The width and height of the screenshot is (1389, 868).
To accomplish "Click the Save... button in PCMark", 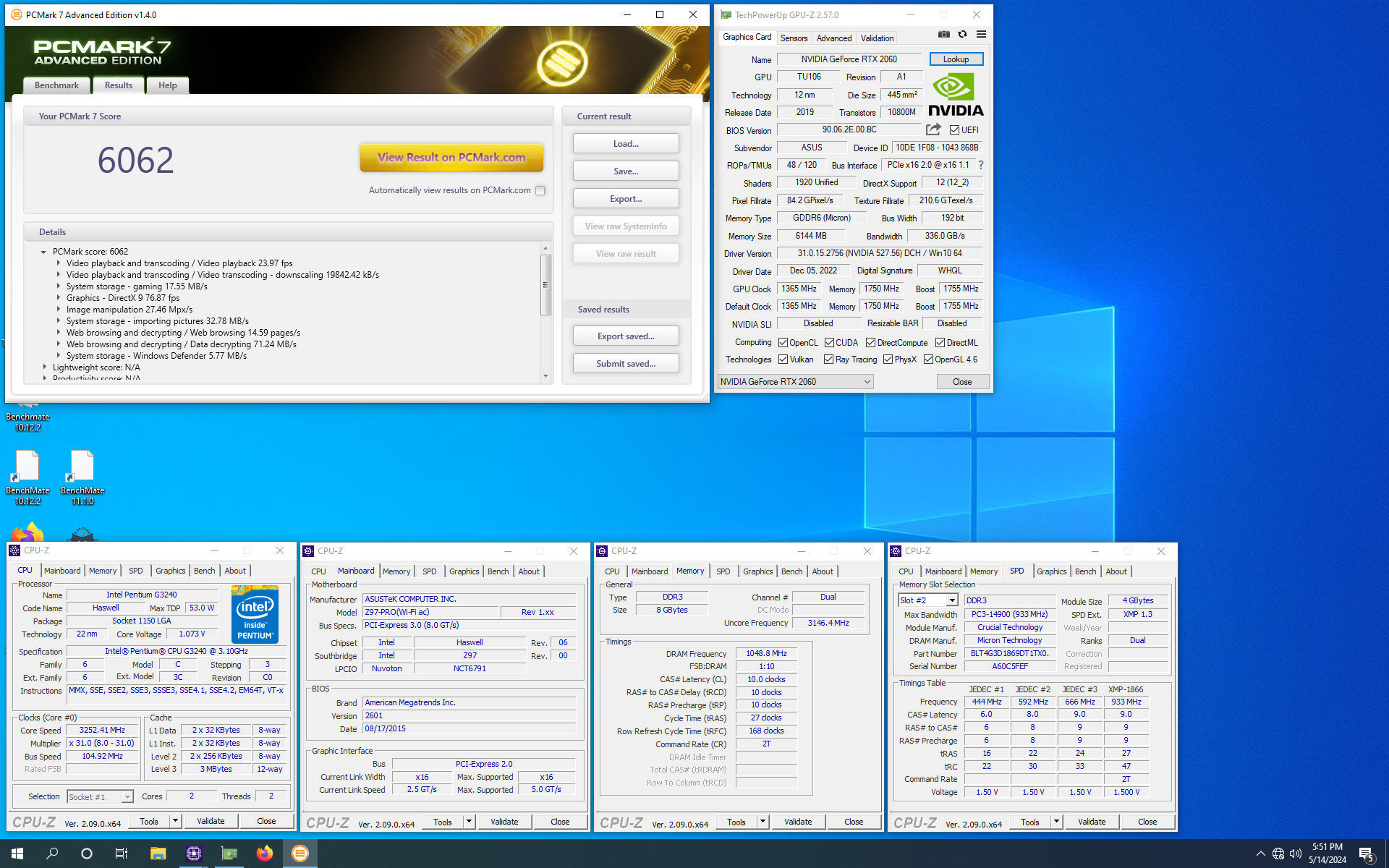I will pos(626,171).
